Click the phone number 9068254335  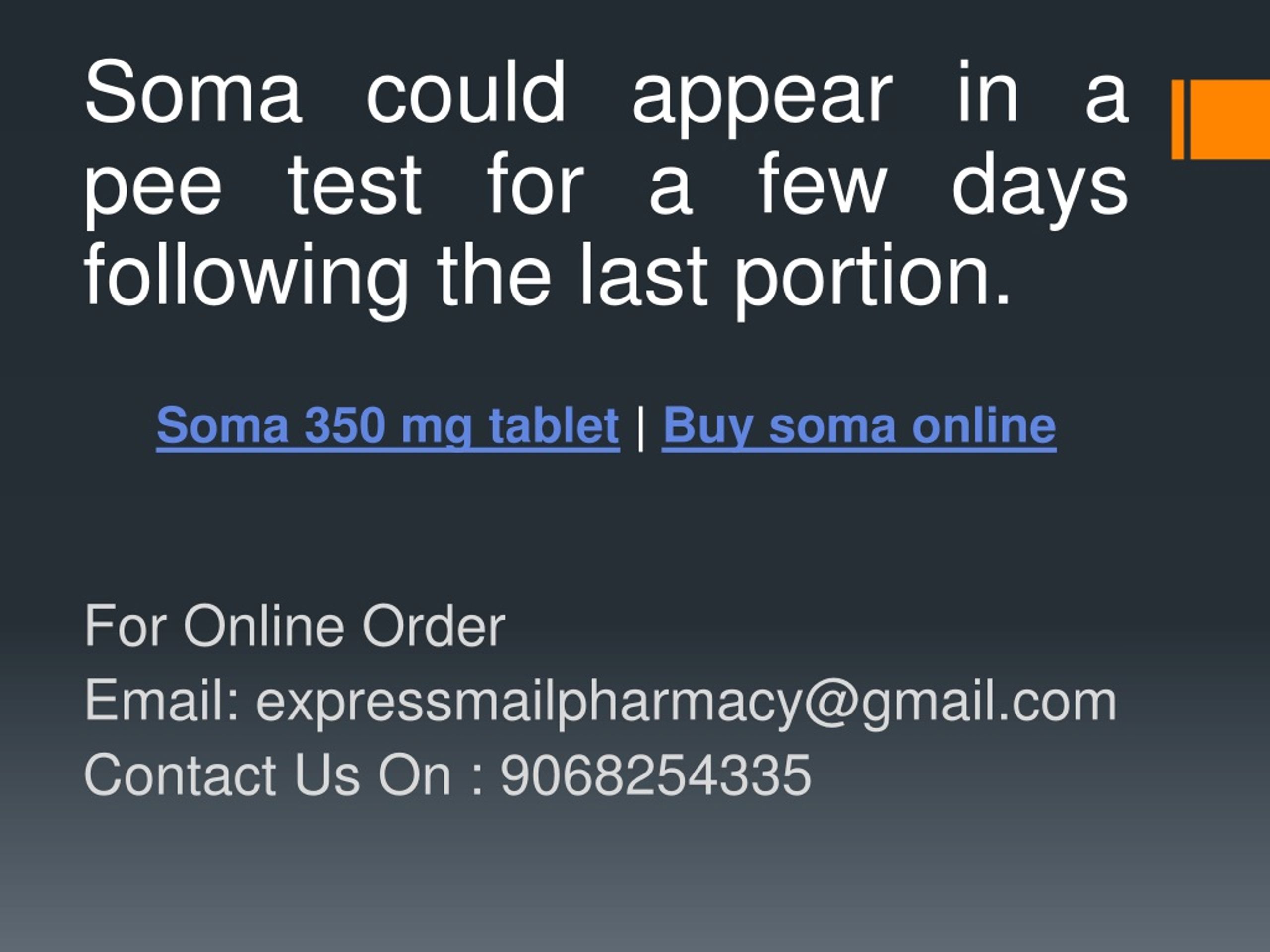pos(655,775)
